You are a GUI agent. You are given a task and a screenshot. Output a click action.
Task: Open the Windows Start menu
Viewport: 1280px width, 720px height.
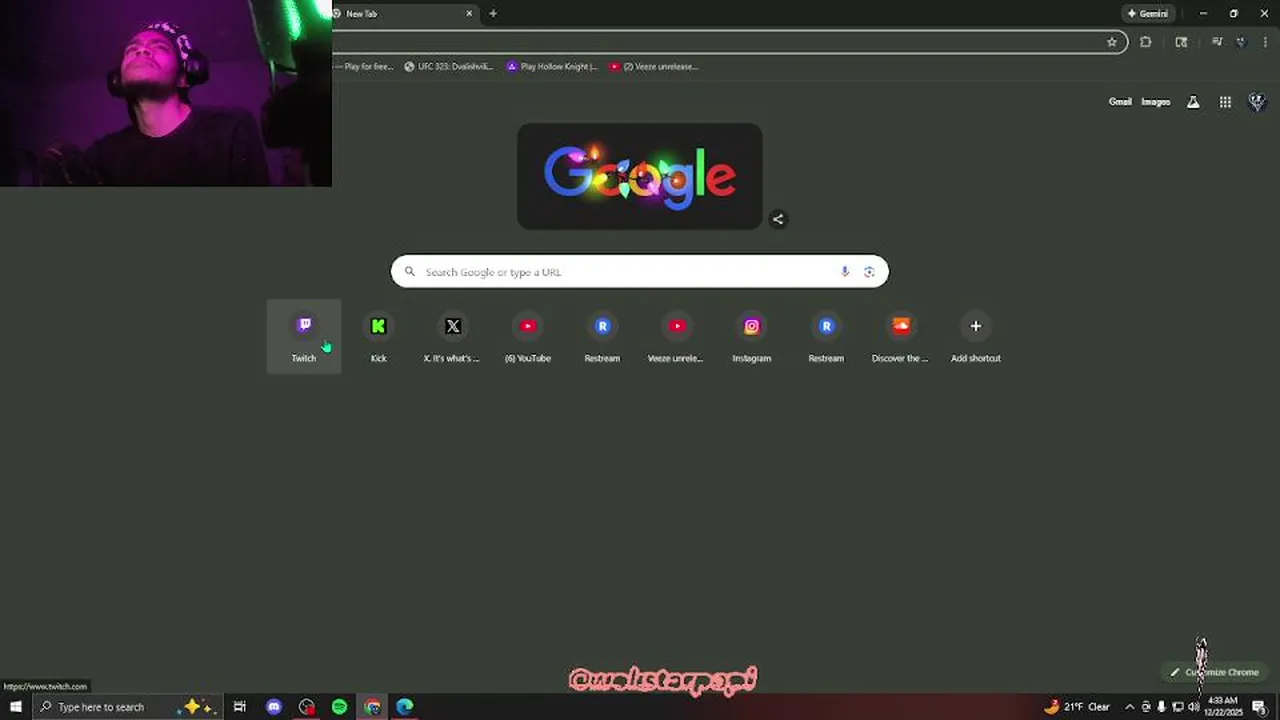[x=16, y=707]
